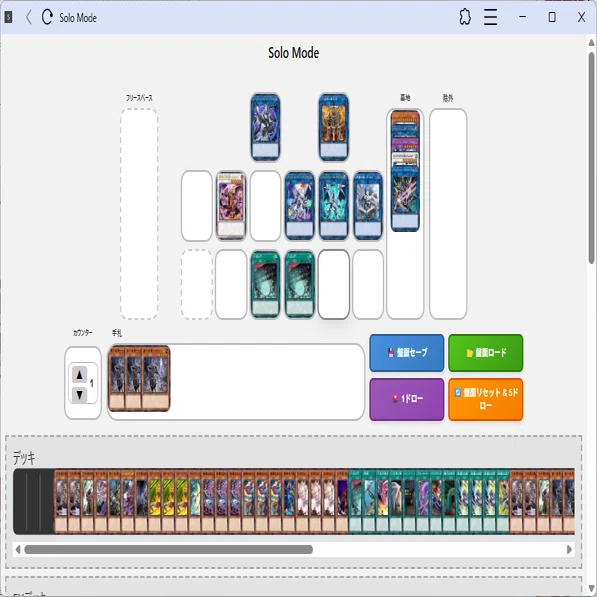The image size is (597, 597).
Task: Select the left teal spell card on field
Action: click(x=265, y=284)
